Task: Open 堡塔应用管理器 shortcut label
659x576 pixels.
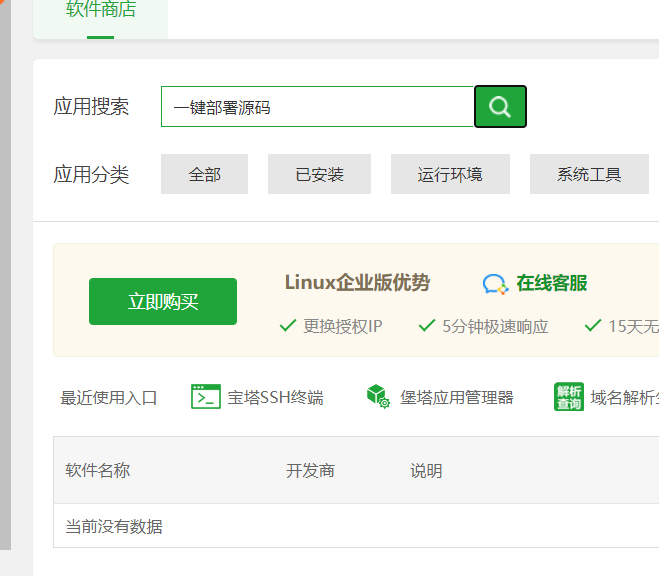Action: tap(456, 397)
